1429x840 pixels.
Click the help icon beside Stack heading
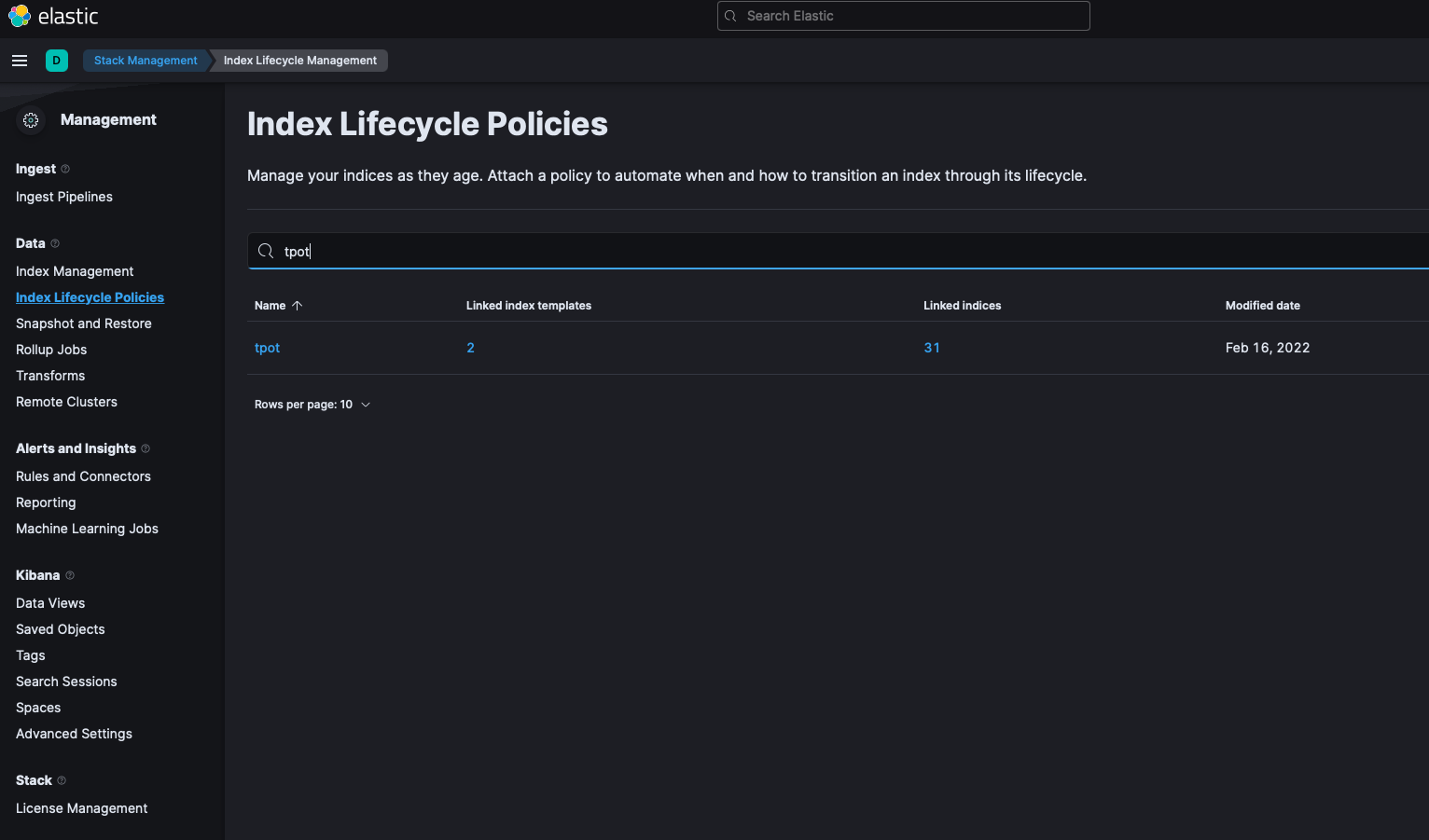[x=62, y=780]
